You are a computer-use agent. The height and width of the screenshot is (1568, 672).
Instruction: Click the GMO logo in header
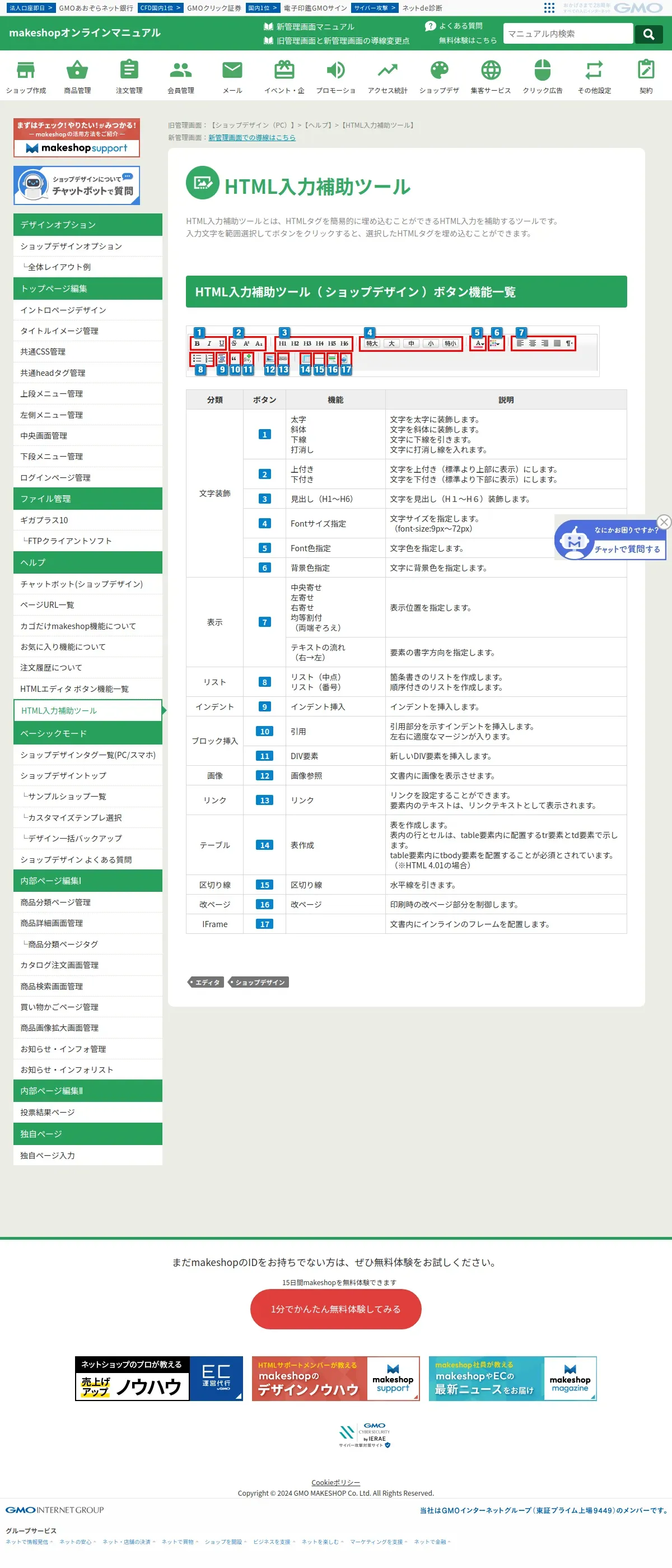click(x=638, y=8)
